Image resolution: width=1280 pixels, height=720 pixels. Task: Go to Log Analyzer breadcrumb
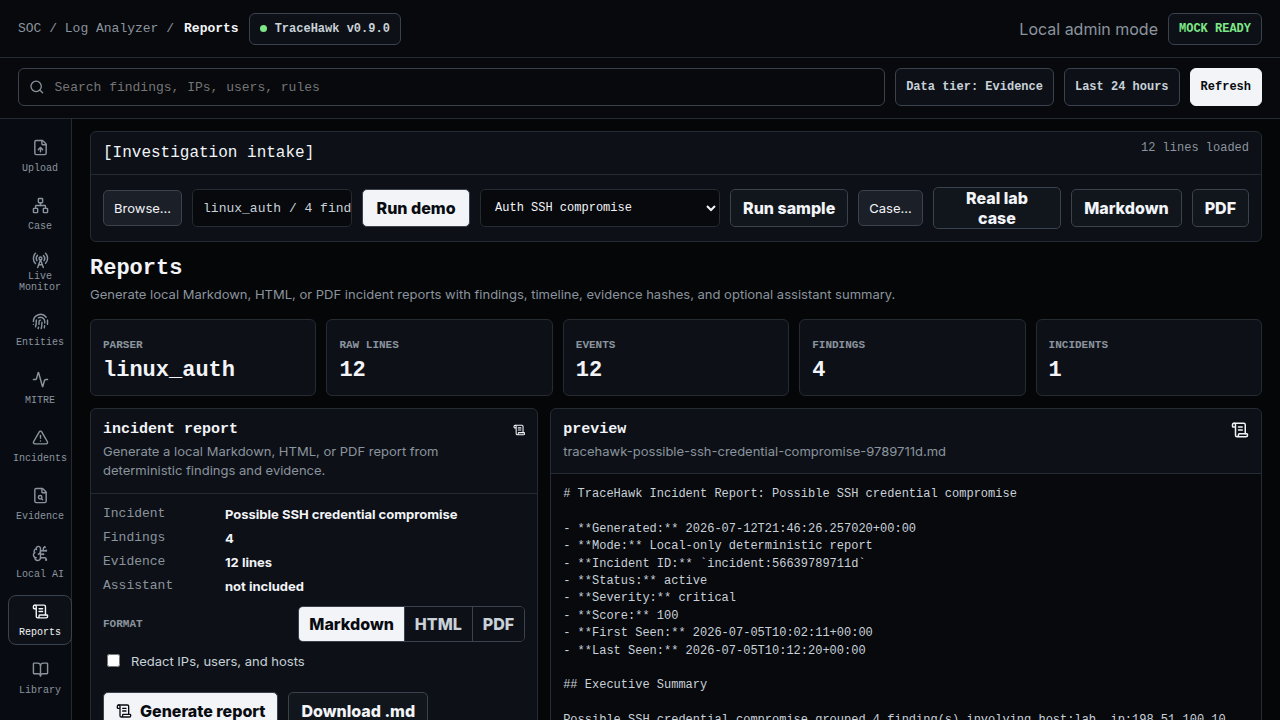pos(111,28)
